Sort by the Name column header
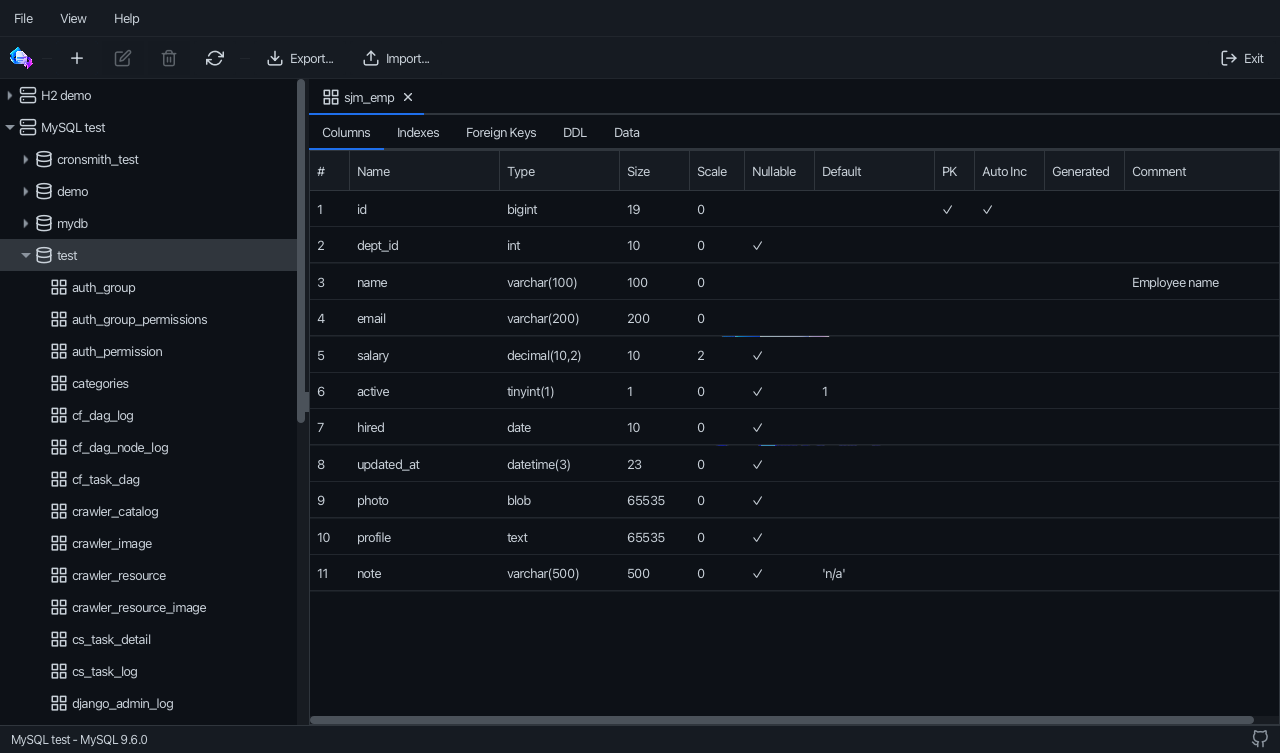The image size is (1280, 753). [x=424, y=171]
